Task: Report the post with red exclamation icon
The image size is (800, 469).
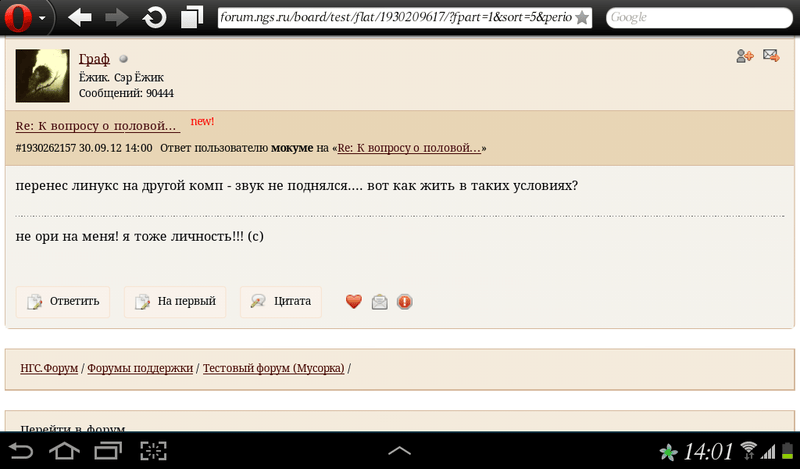Action: click(x=405, y=302)
